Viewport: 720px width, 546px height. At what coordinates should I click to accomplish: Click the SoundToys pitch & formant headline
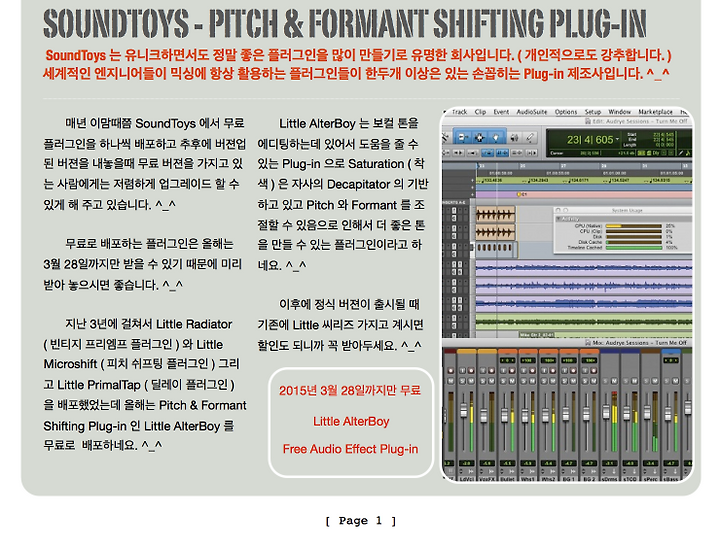[345, 23]
